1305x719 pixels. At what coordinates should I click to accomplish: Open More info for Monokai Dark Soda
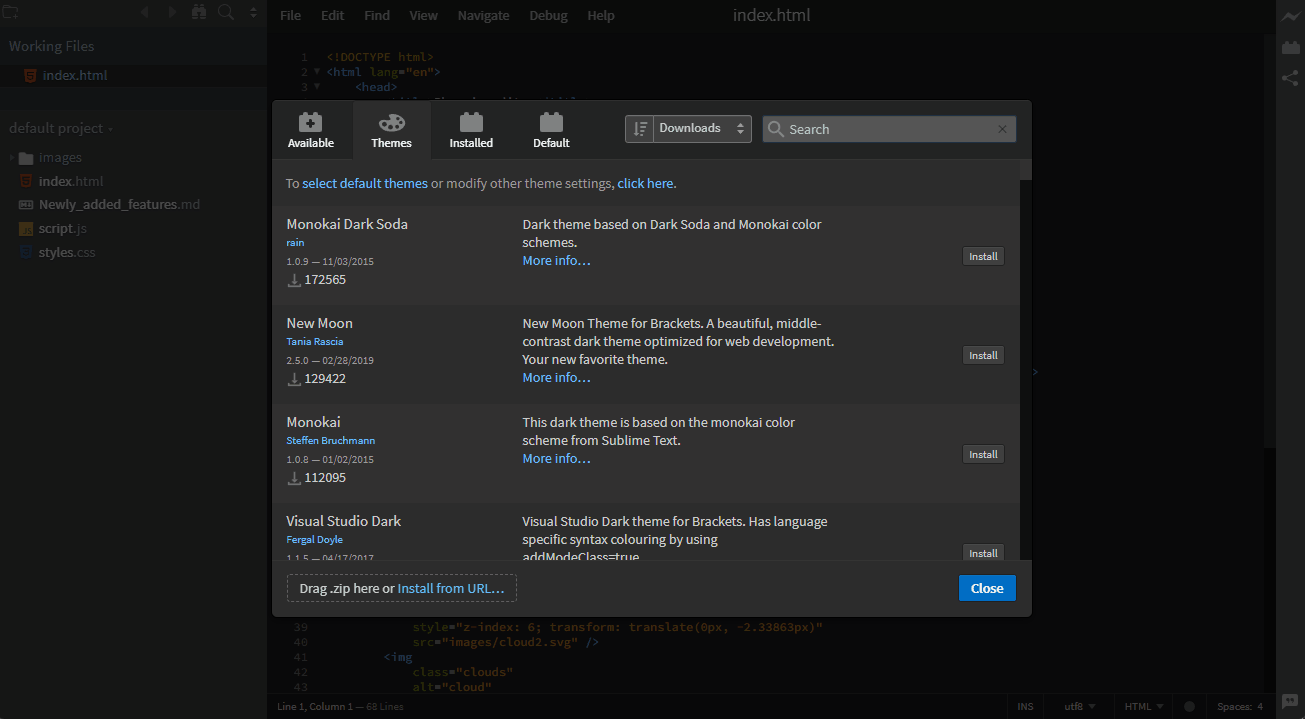click(x=556, y=260)
